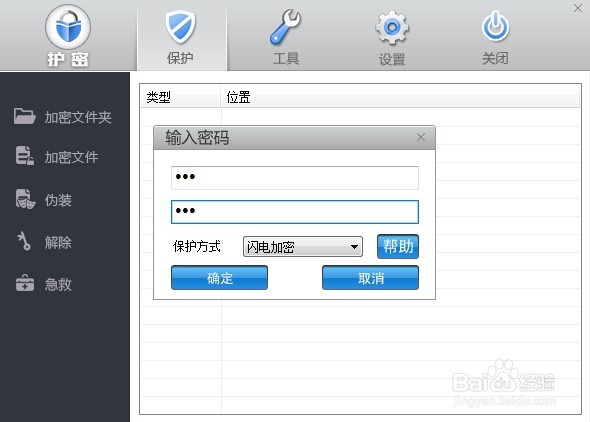Open the 设置 gear tab
Screen dimensions: 590x422
[392, 38]
